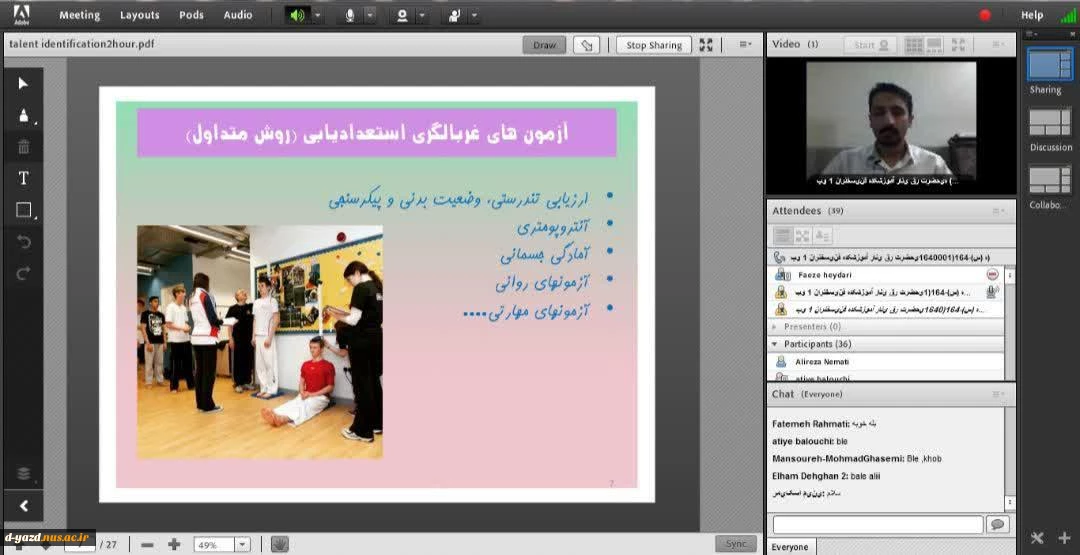Viewport: 1080px width, 555px height.
Task: Click the red status icon beside Faeze heydari
Action: pos(992,274)
